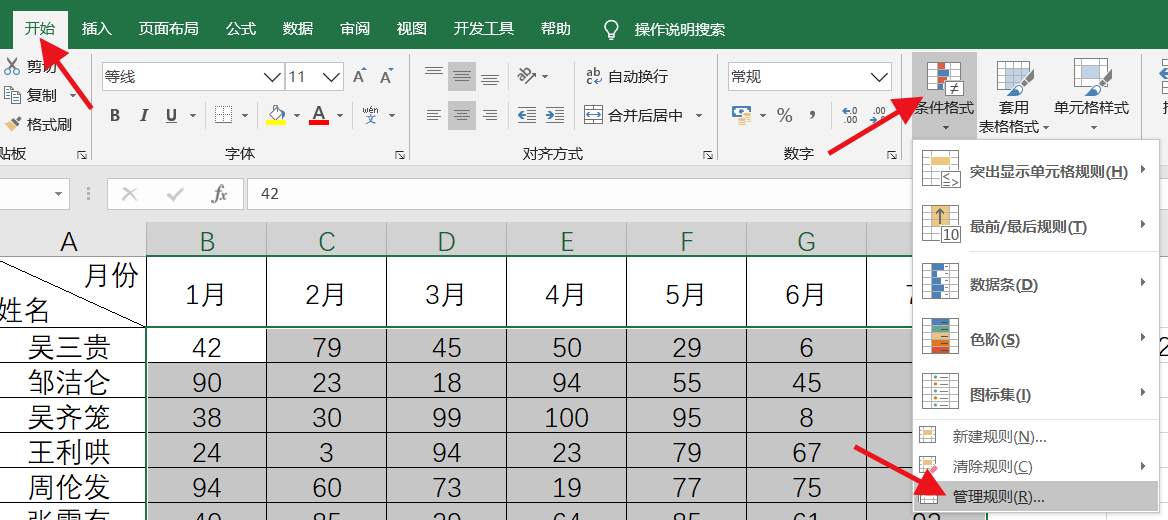Increase font size button
This screenshot has height=520, width=1168.
pyautogui.click(x=360, y=77)
